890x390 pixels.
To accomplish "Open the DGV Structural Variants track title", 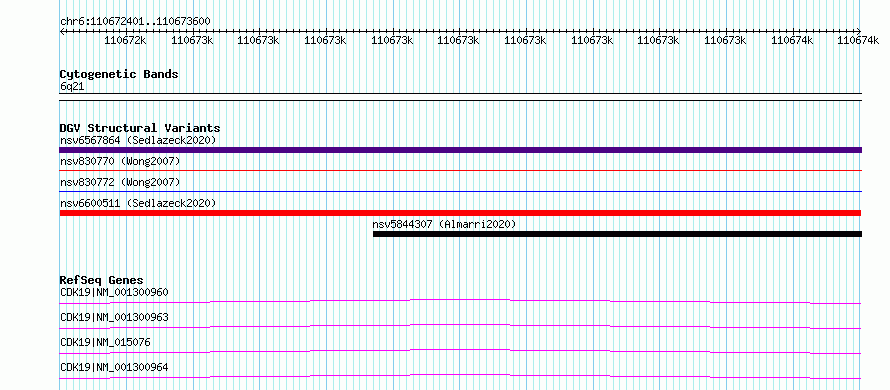I will 140,128.
